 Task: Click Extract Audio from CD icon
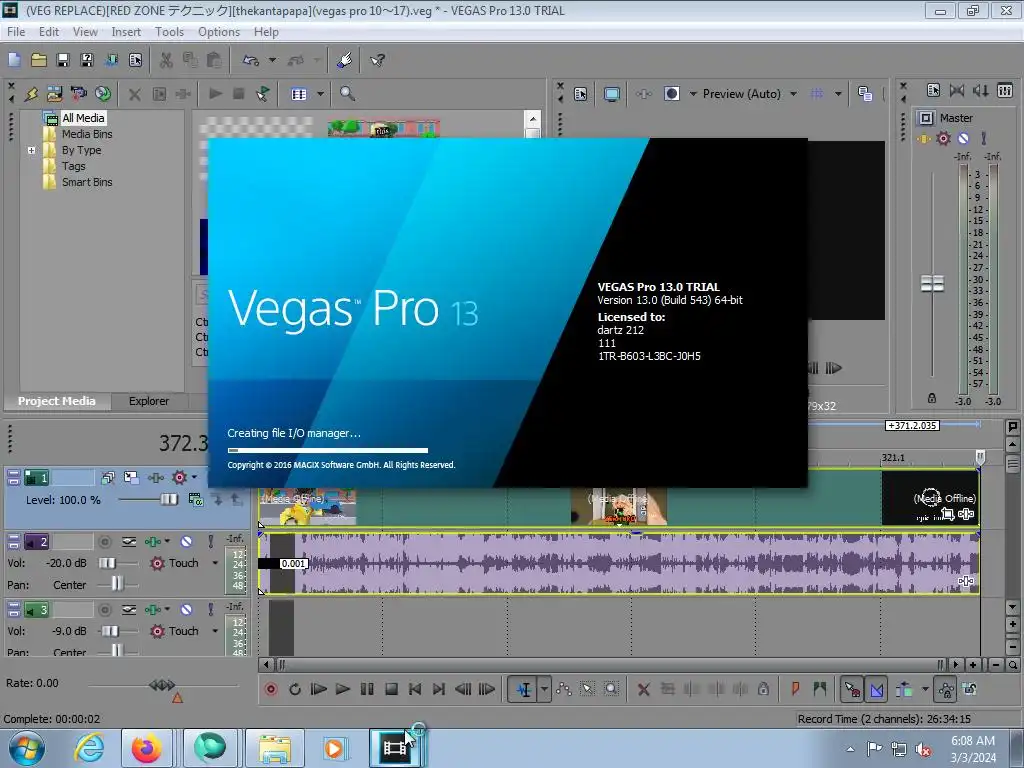103,94
